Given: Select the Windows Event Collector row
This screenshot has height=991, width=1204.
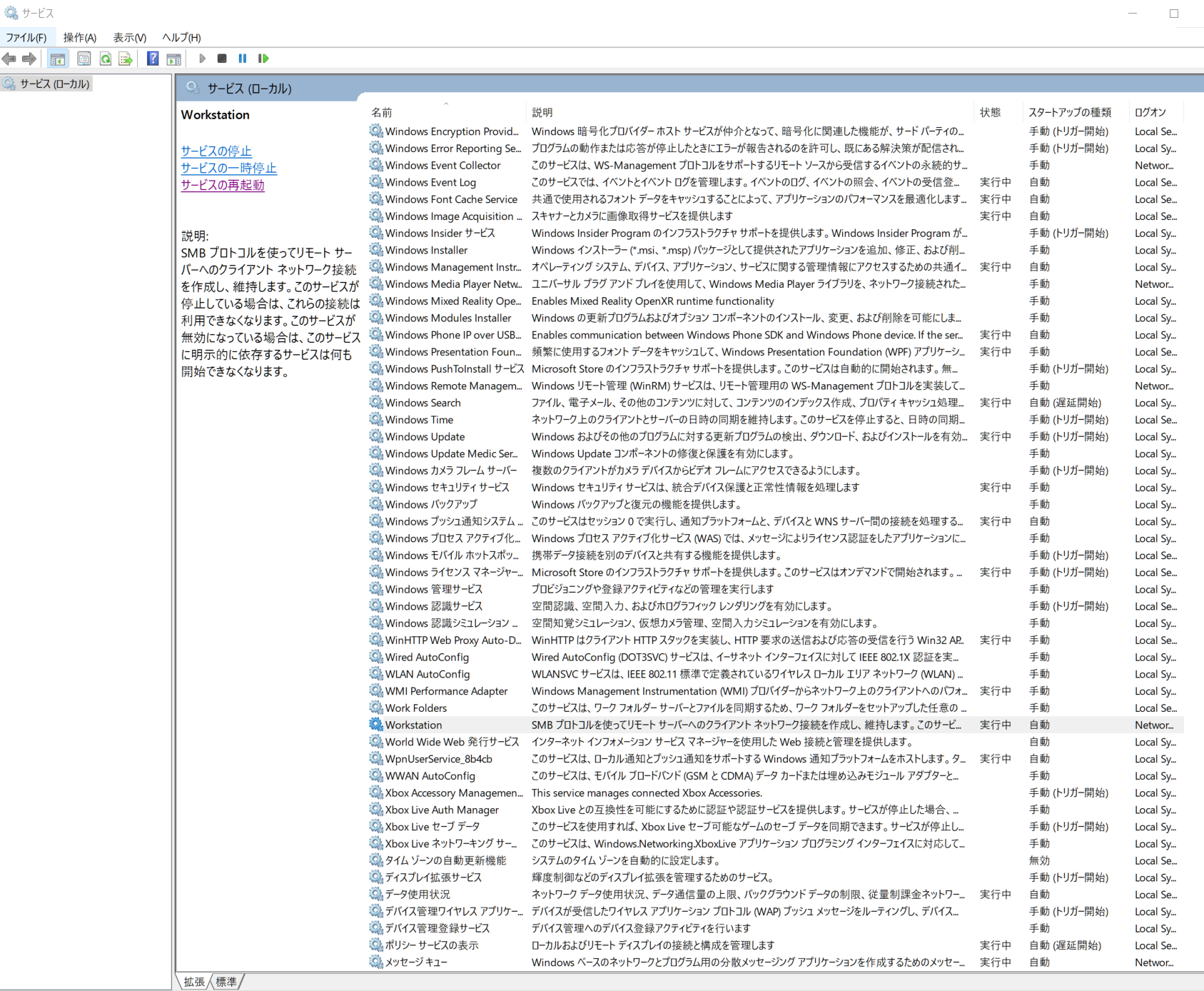Looking at the screenshot, I should point(775,165).
